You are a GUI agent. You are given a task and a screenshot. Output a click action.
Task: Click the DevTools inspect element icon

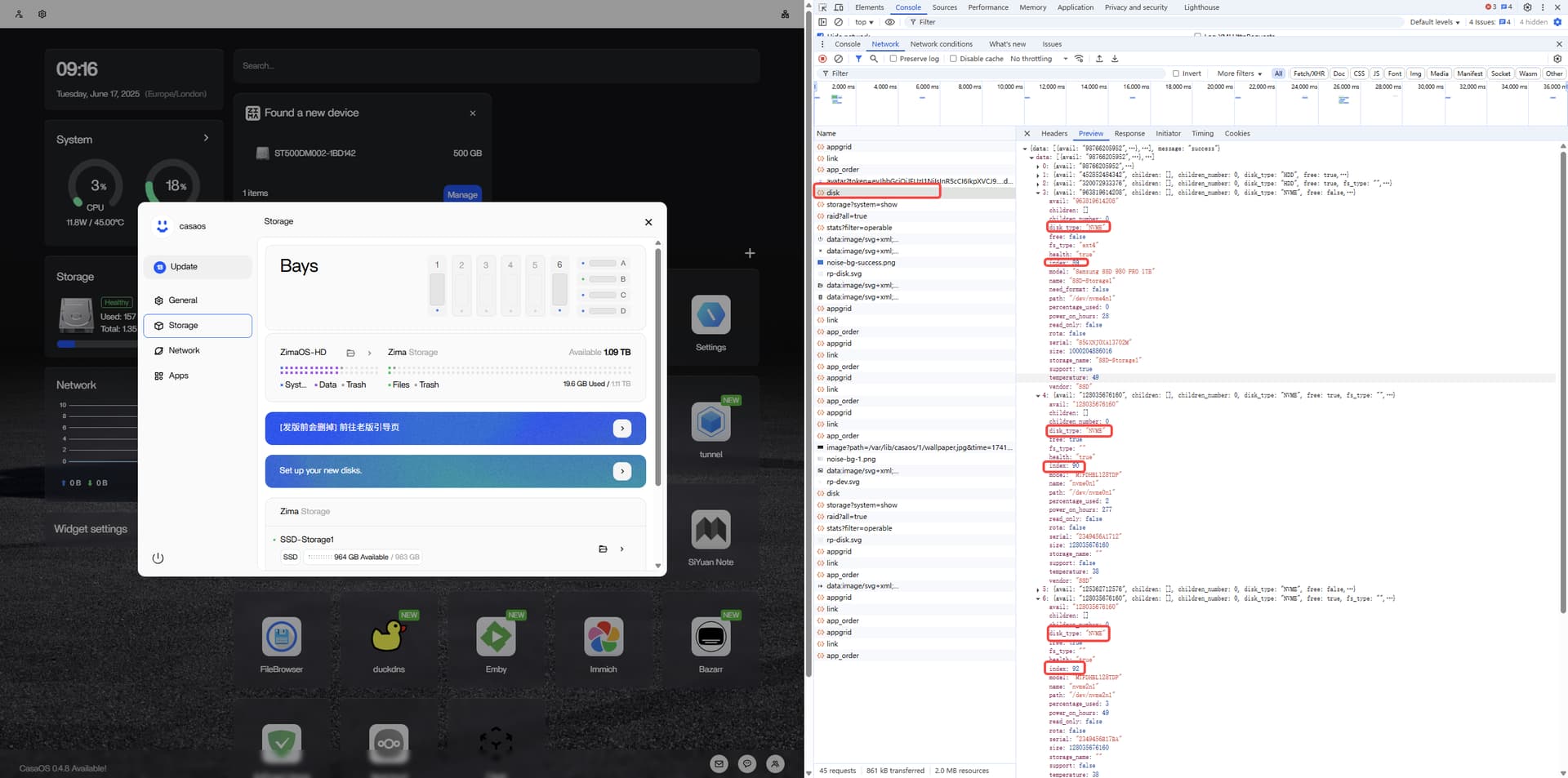[x=822, y=7]
